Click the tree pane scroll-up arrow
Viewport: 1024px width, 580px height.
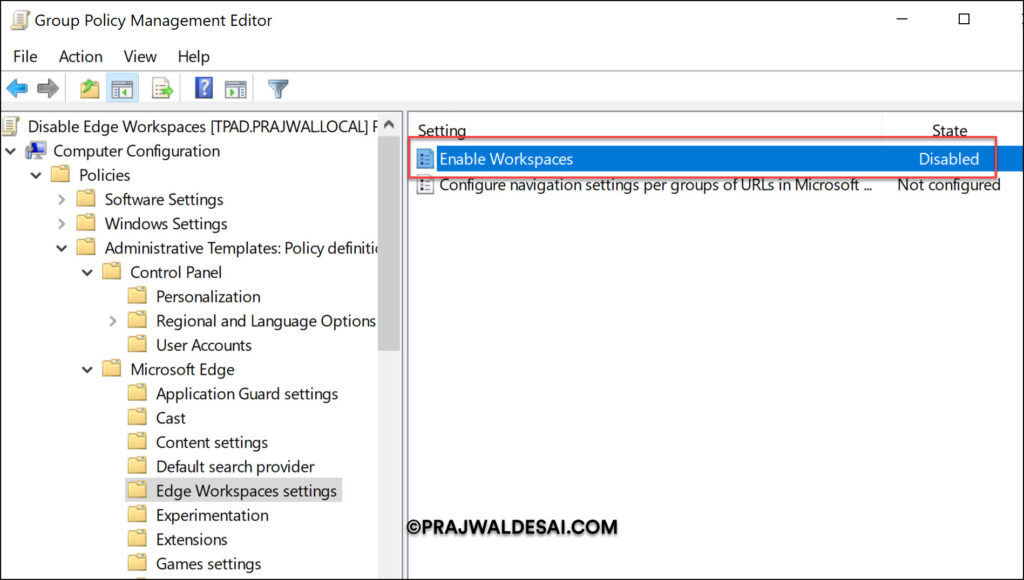pos(389,124)
